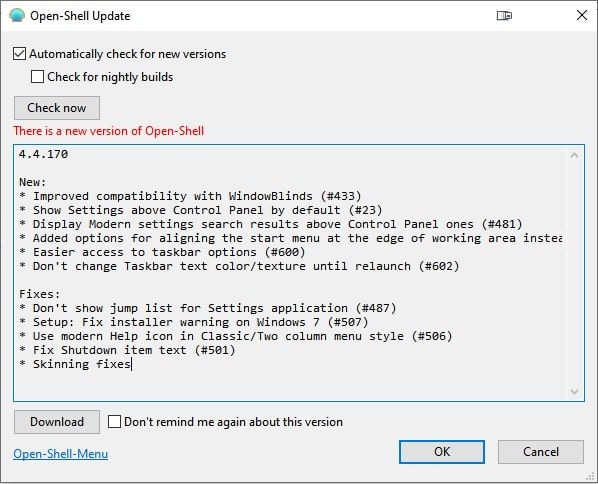Screen dimensions: 598x484
Task: Confirm with the OK button
Action: point(442,452)
